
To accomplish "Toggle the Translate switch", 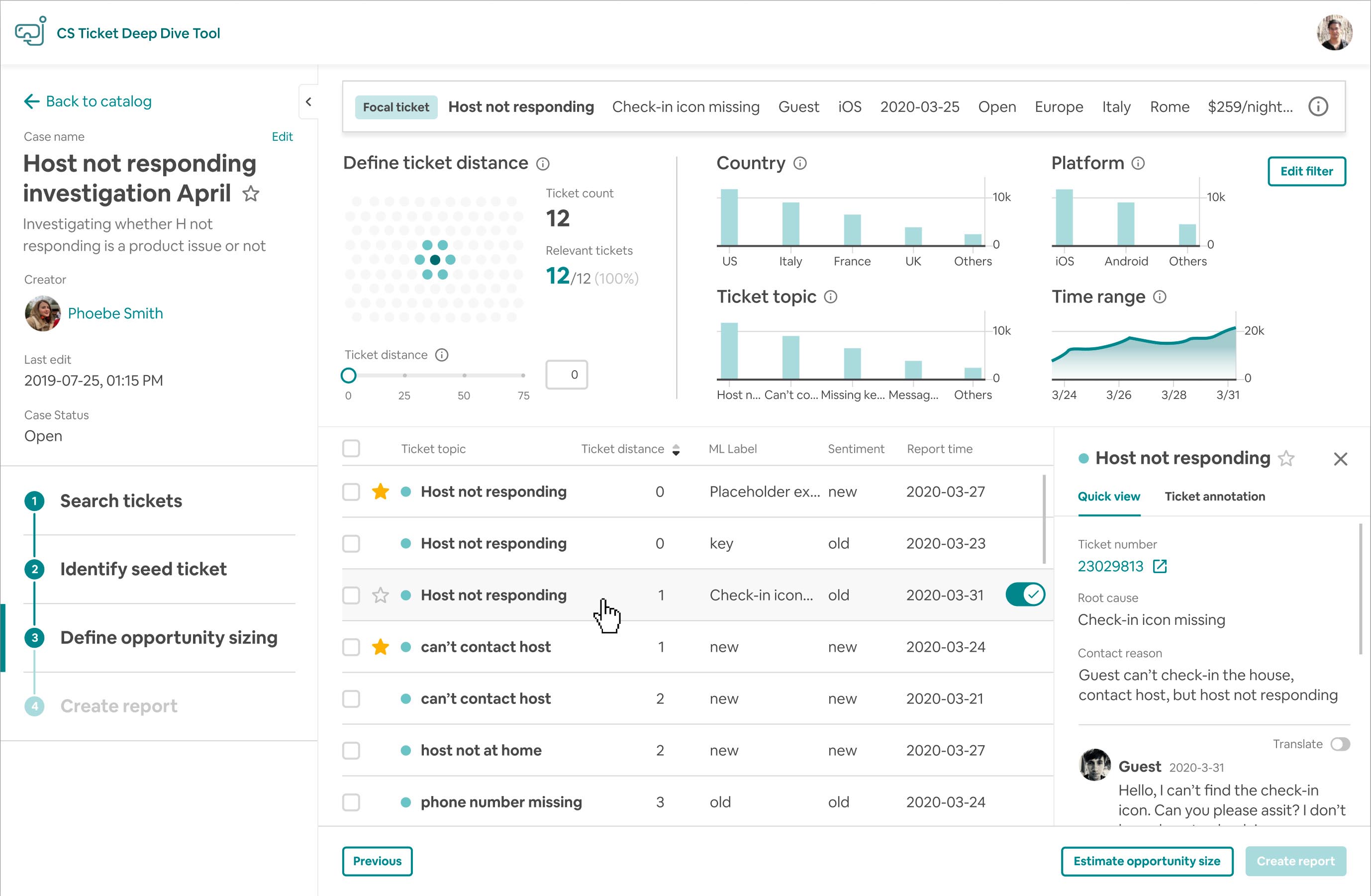I will 1340,744.
